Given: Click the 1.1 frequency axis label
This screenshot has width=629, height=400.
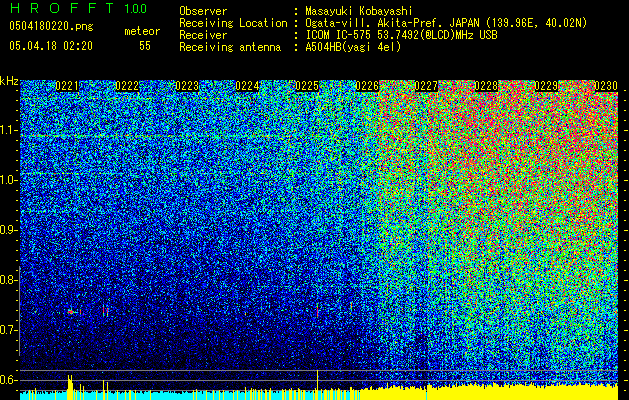Looking at the screenshot, I should click(8, 130).
